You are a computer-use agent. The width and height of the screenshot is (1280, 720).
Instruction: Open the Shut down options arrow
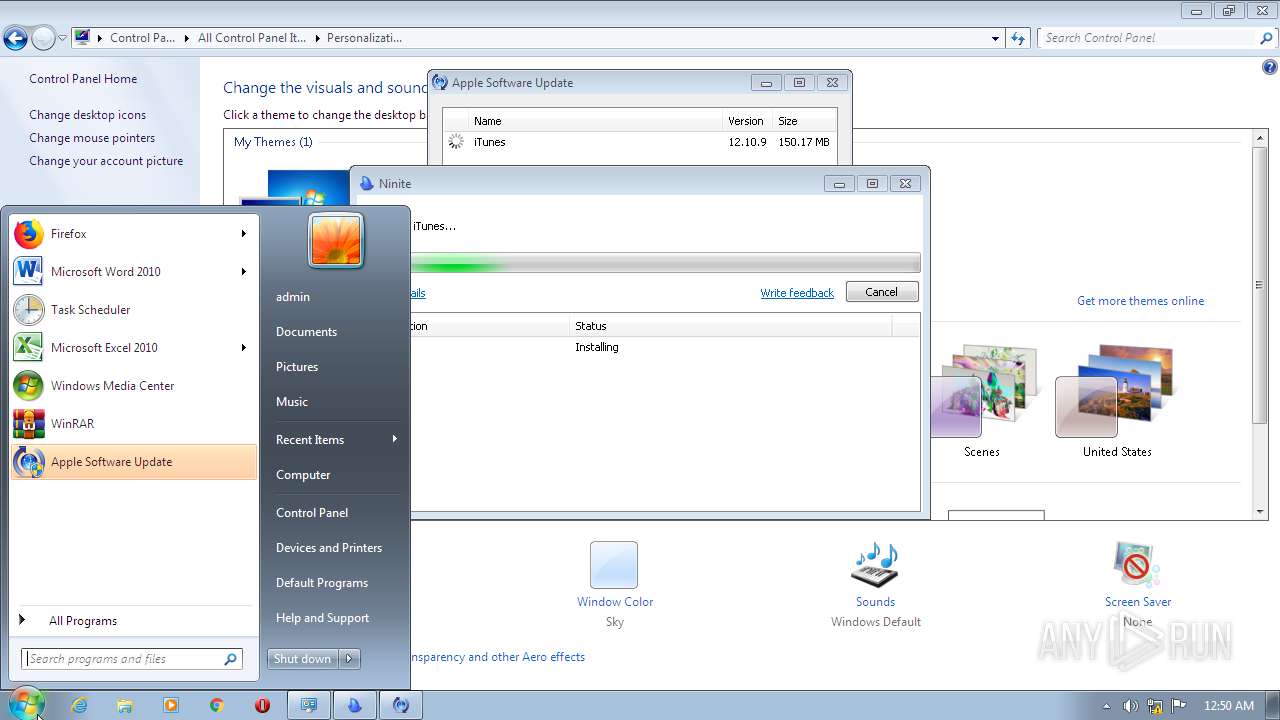pos(349,659)
